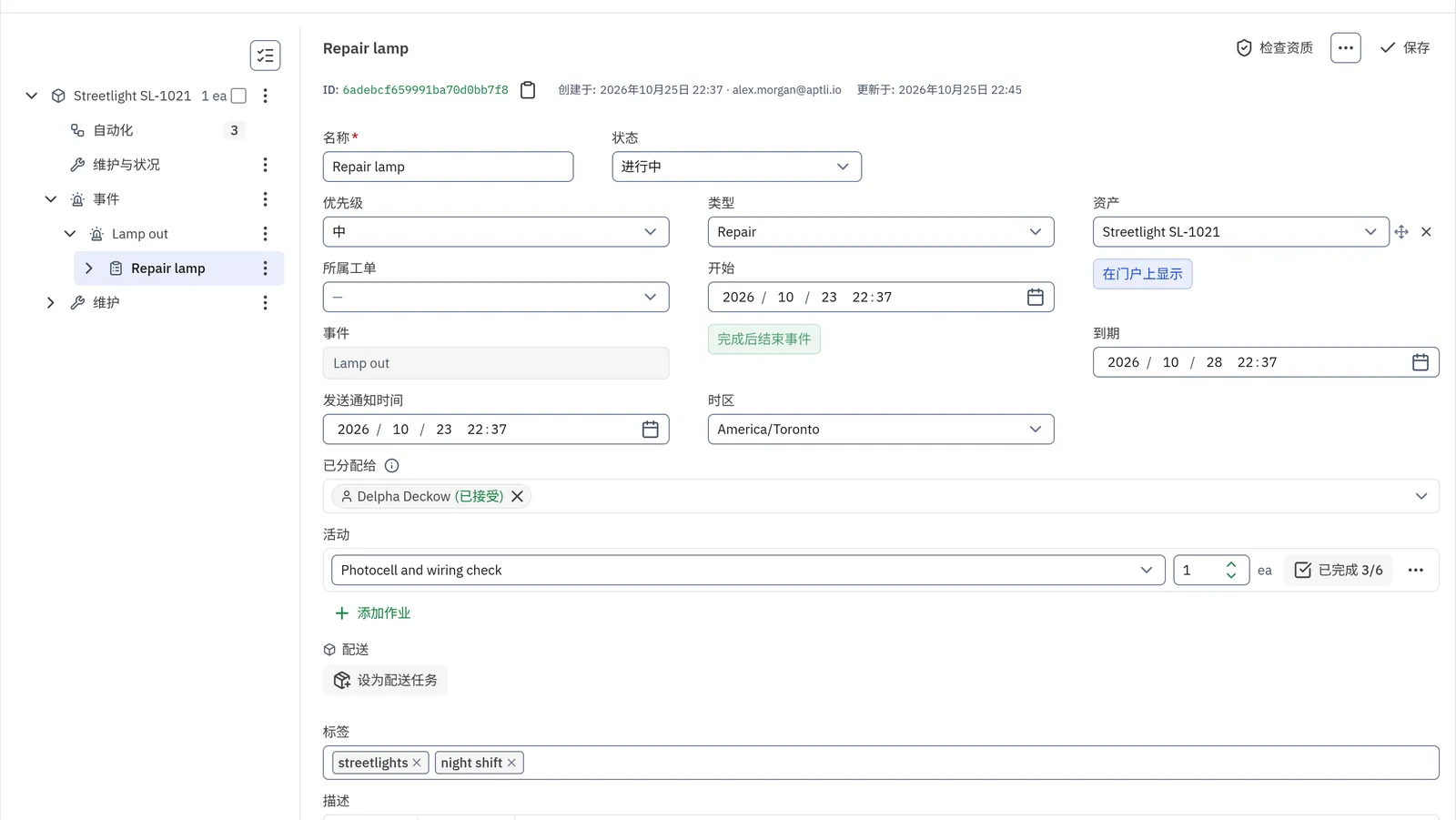This screenshot has width=1456, height=820.
Task: Copy the ID with the clipboard icon
Action: pyautogui.click(x=528, y=90)
